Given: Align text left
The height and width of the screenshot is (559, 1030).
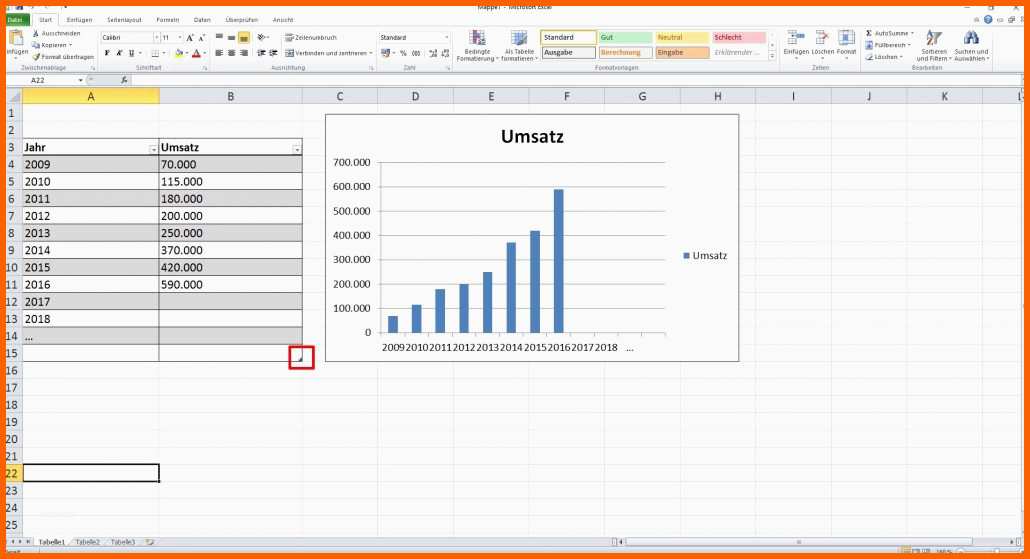Looking at the screenshot, I should (x=219, y=53).
